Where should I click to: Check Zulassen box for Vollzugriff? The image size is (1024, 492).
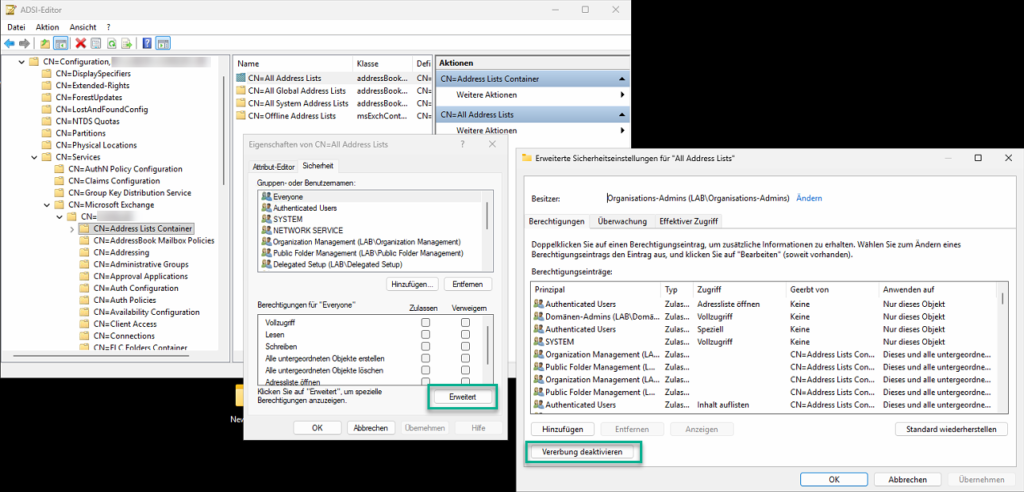coord(425,323)
